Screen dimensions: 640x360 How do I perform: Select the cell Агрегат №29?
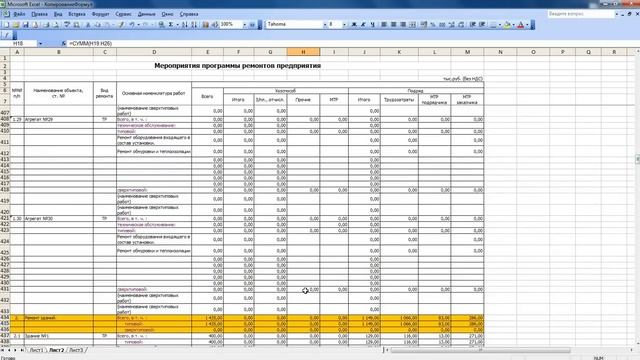click(x=58, y=120)
